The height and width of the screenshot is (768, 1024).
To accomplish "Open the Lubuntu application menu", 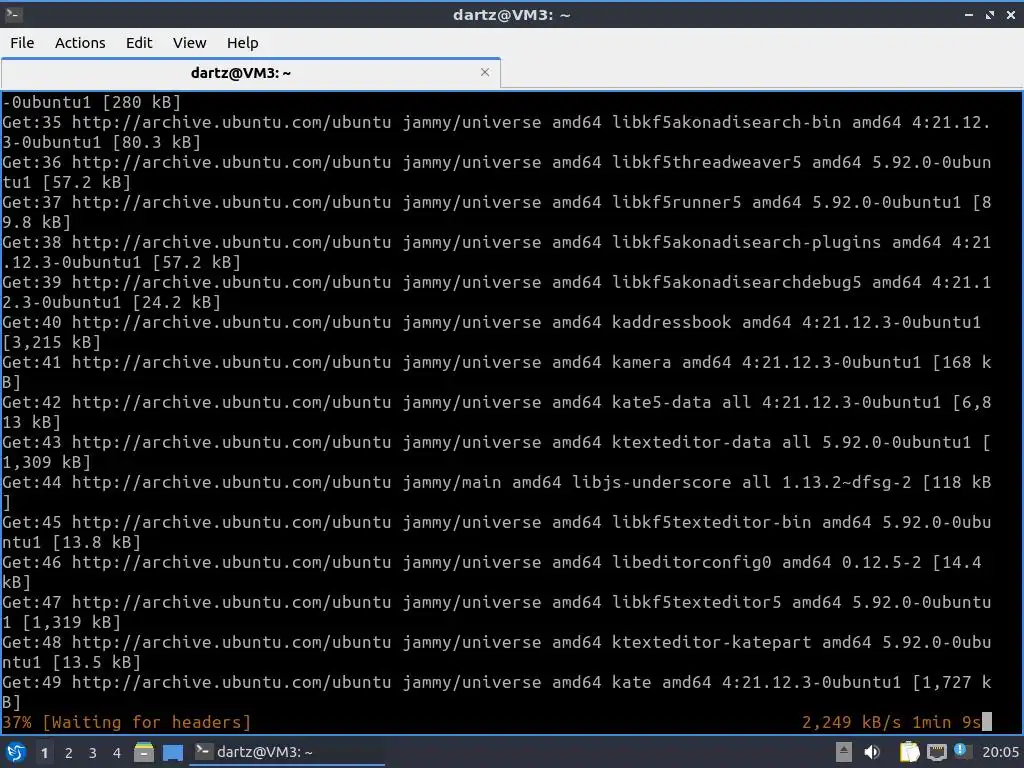I will (x=16, y=752).
